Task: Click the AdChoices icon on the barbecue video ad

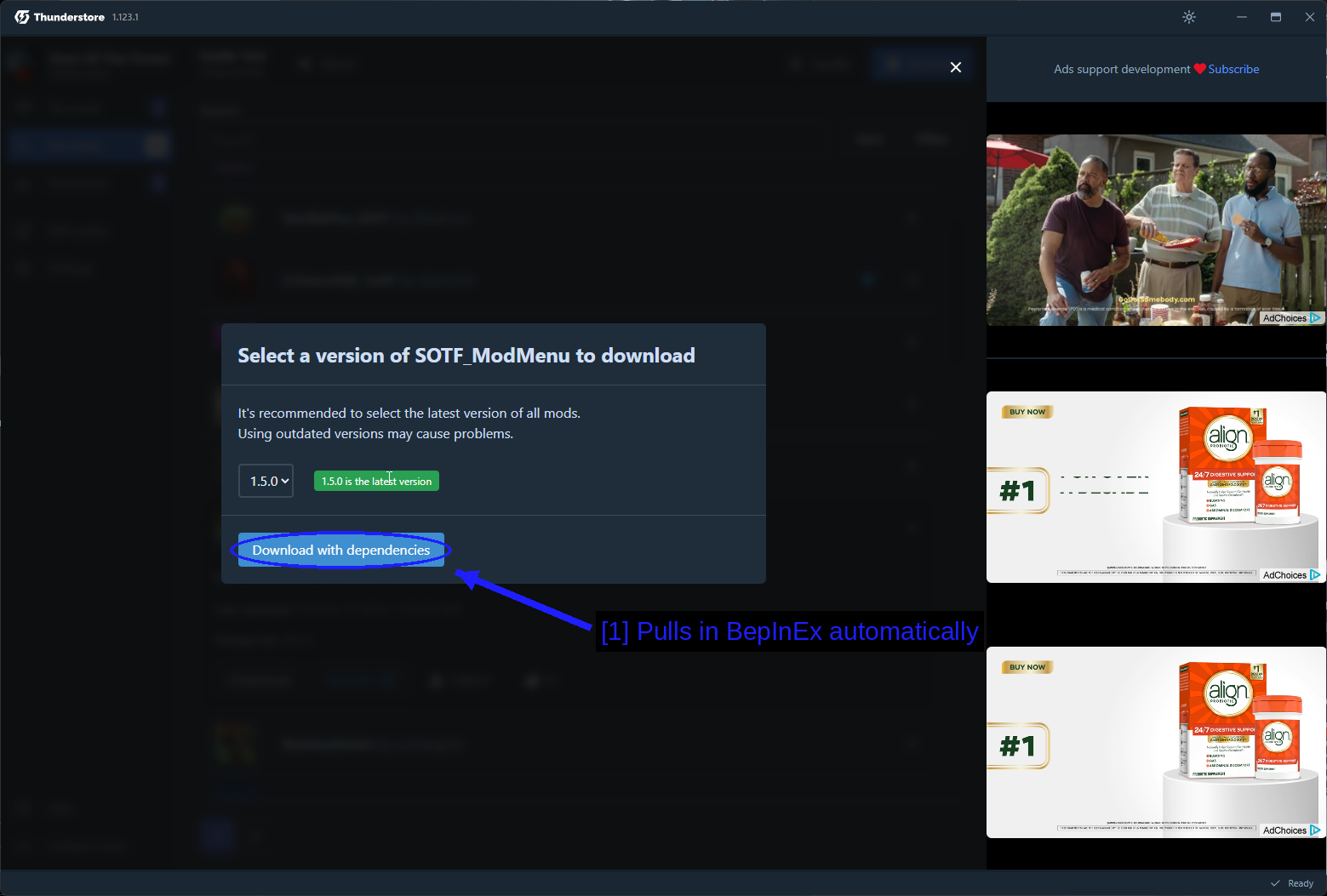Action: pos(1315,318)
